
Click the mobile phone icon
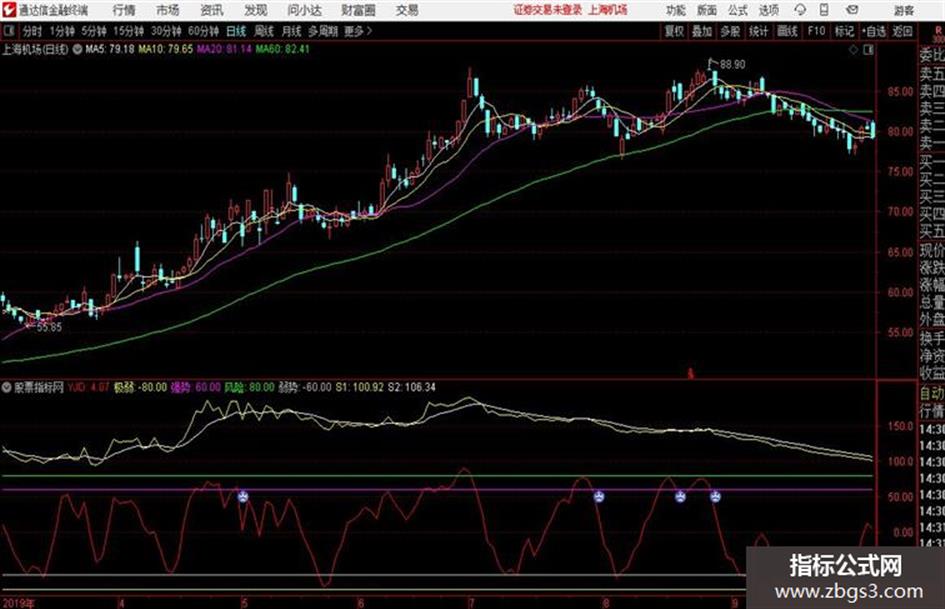[x=824, y=10]
